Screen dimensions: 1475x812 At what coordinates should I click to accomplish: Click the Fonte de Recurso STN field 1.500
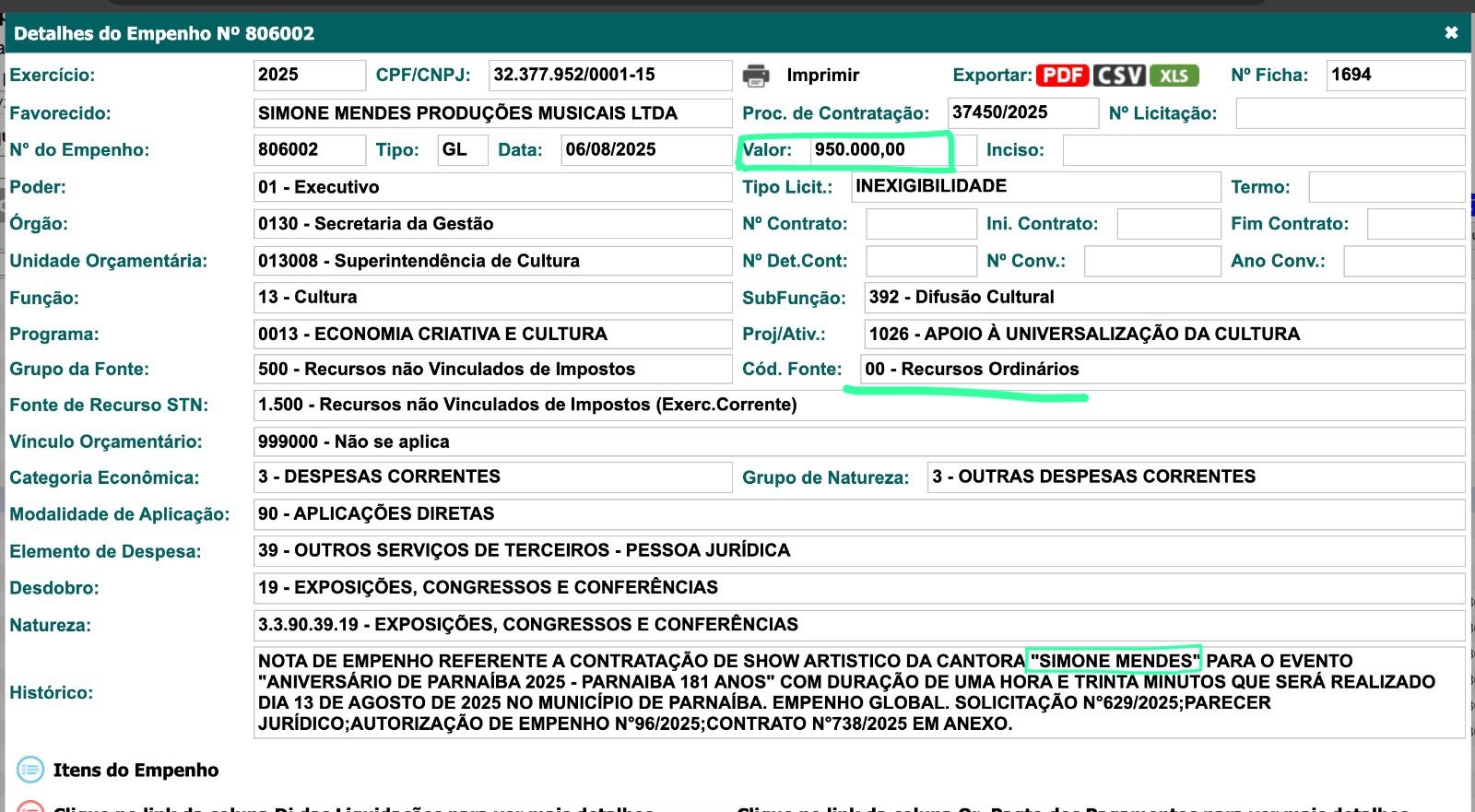[x=859, y=406]
